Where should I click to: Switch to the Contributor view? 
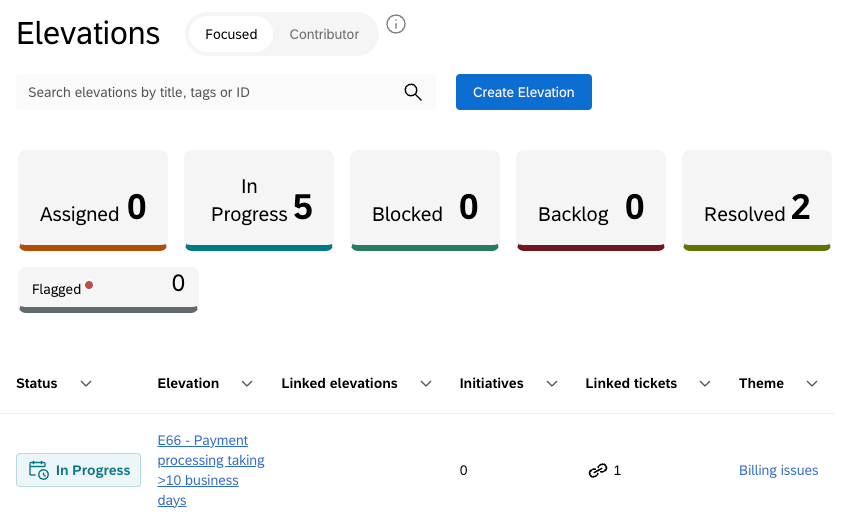click(x=324, y=34)
